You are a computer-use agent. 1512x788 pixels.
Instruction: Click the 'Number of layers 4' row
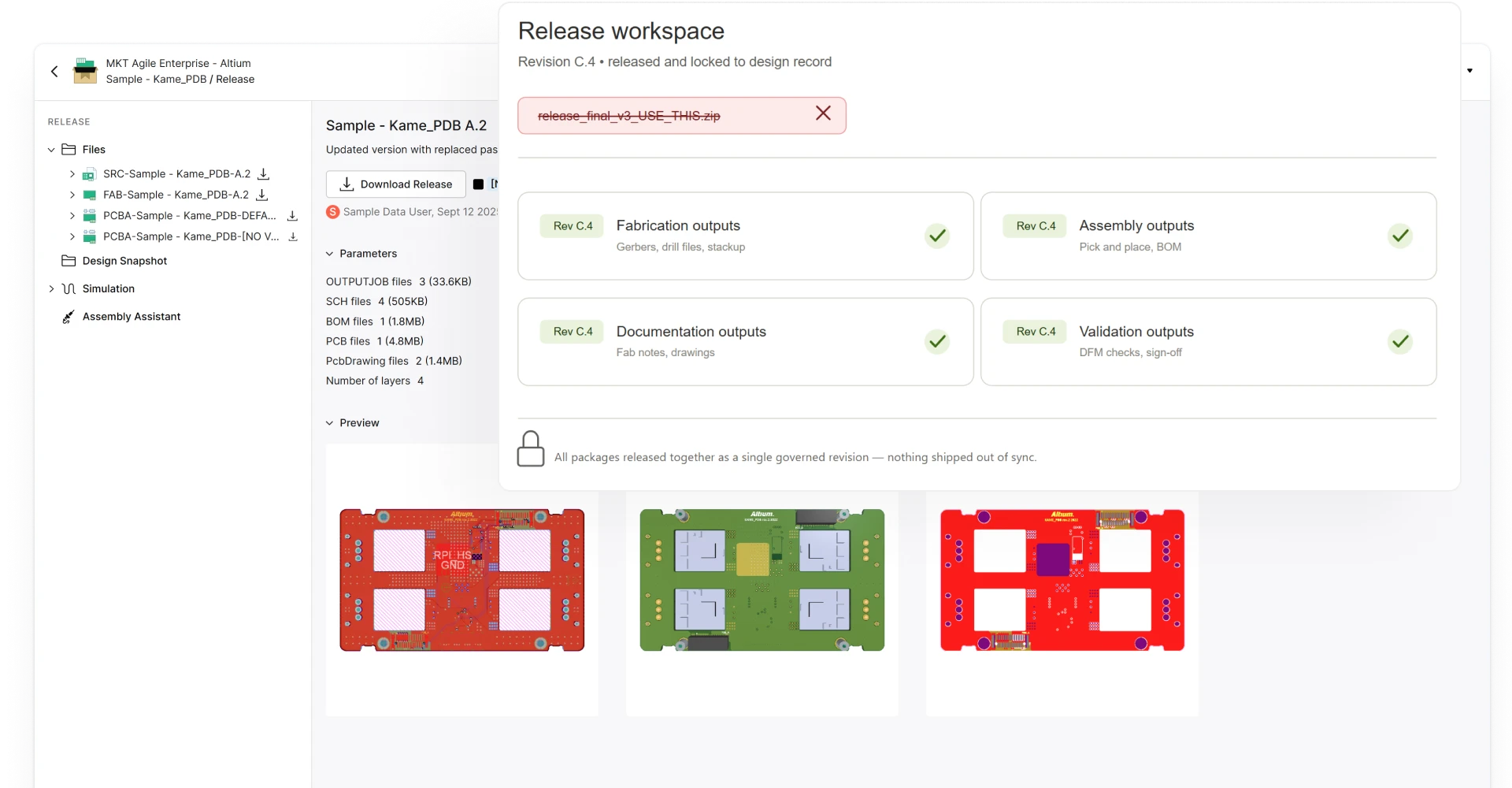tap(375, 381)
